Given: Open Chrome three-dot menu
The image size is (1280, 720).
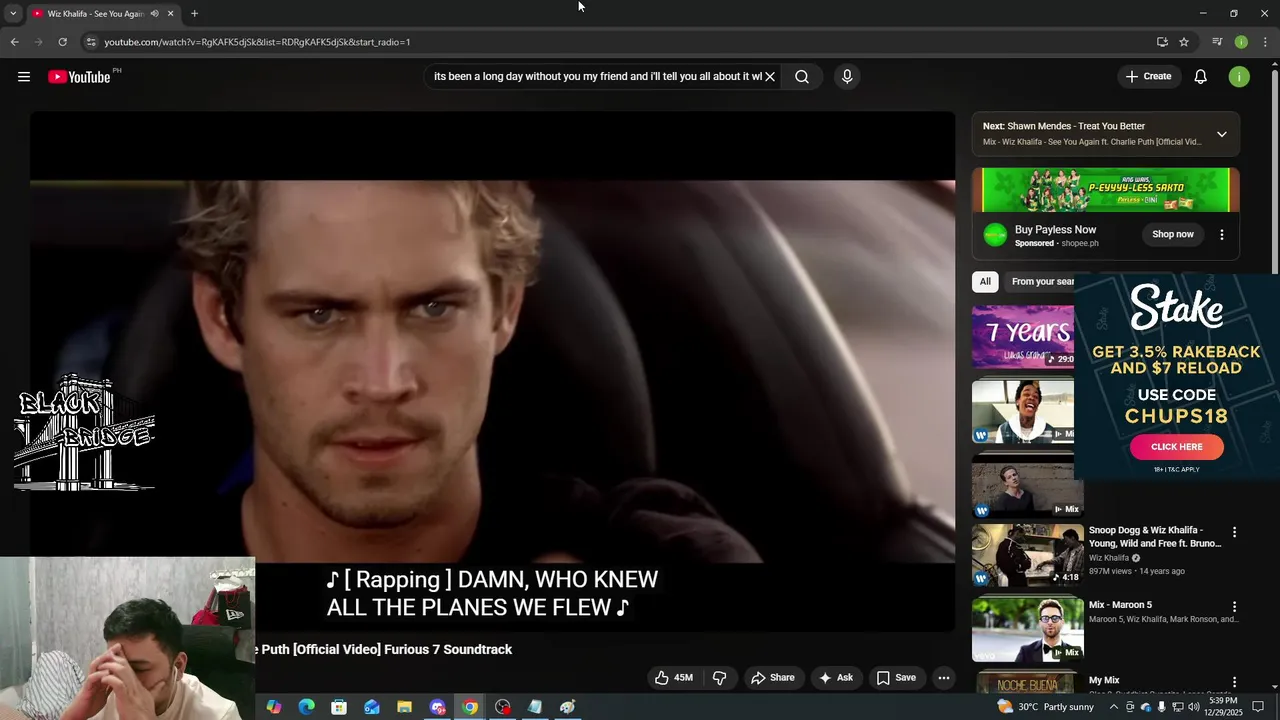Looking at the screenshot, I should (1265, 42).
